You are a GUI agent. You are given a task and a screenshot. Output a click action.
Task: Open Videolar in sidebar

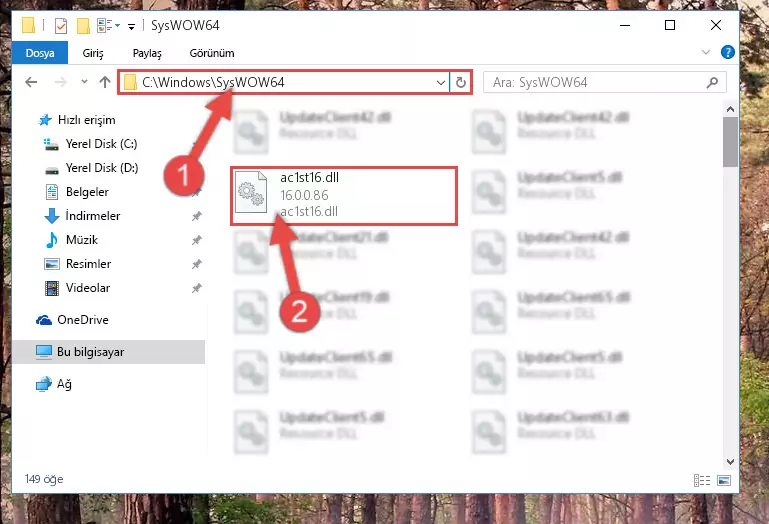87,288
